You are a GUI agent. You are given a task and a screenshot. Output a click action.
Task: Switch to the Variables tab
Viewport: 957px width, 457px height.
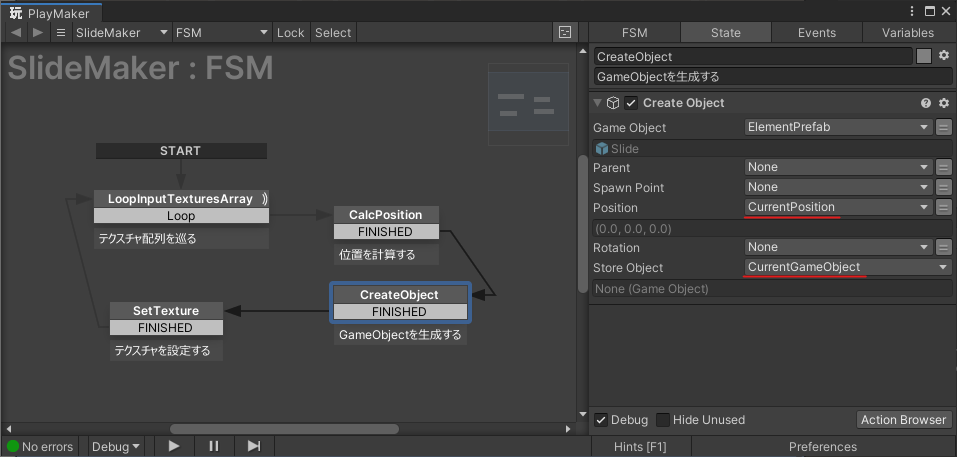tap(907, 32)
